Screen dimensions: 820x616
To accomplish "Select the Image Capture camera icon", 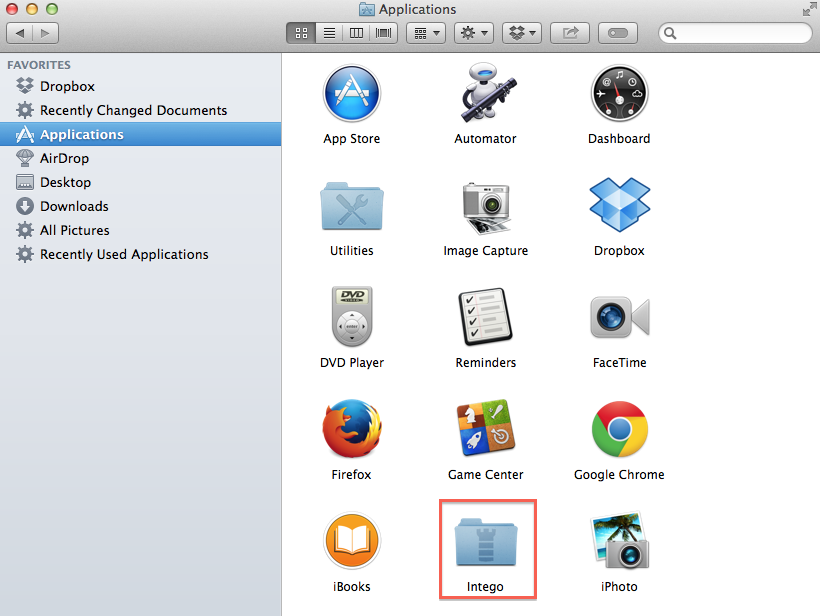I will pos(486,207).
